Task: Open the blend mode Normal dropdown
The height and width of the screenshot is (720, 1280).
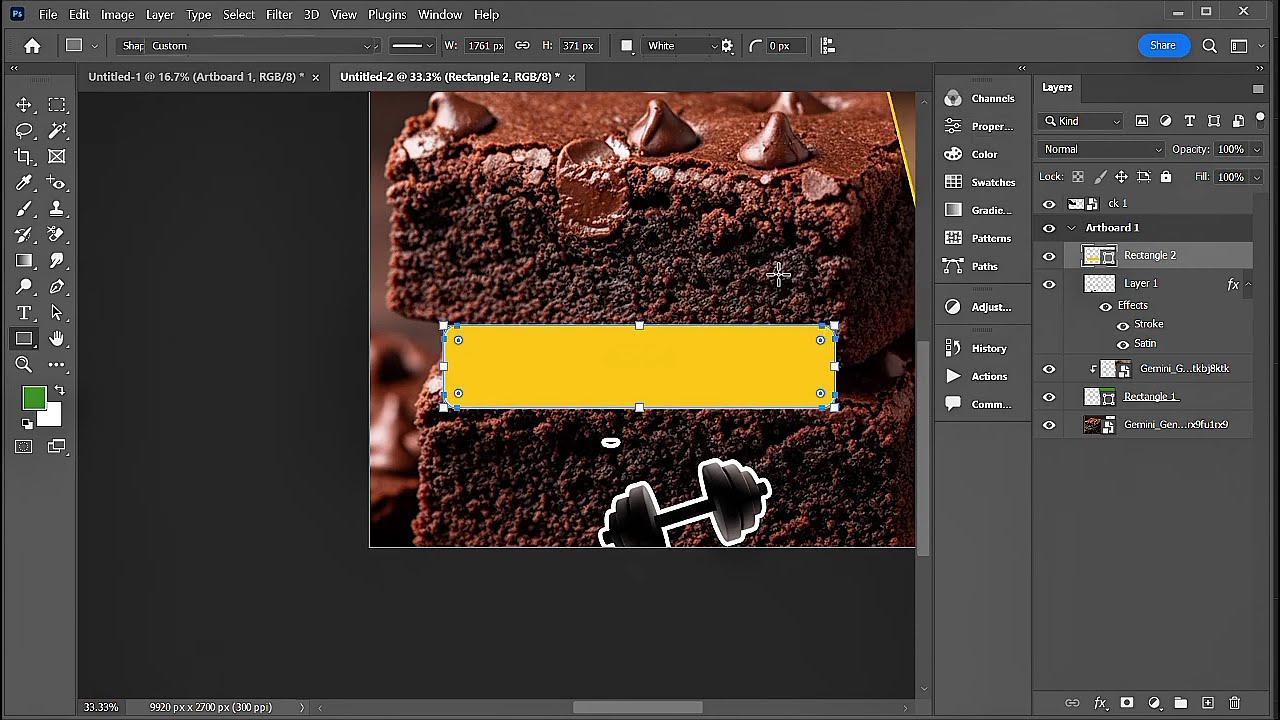Action: tap(1101, 149)
